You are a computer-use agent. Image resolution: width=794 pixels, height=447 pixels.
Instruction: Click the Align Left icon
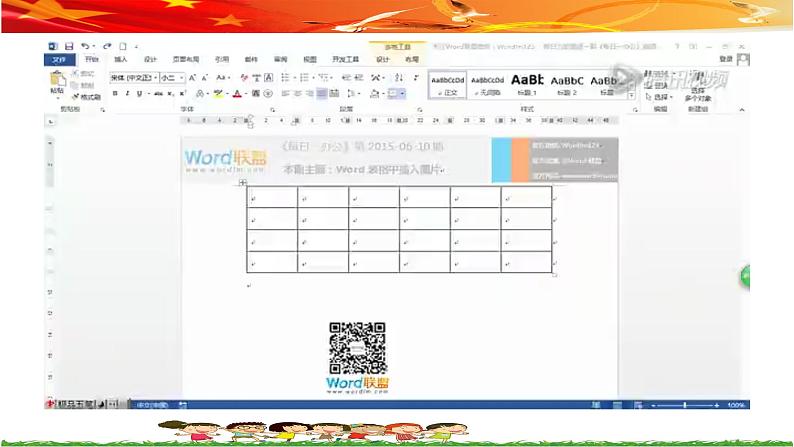pos(286,94)
